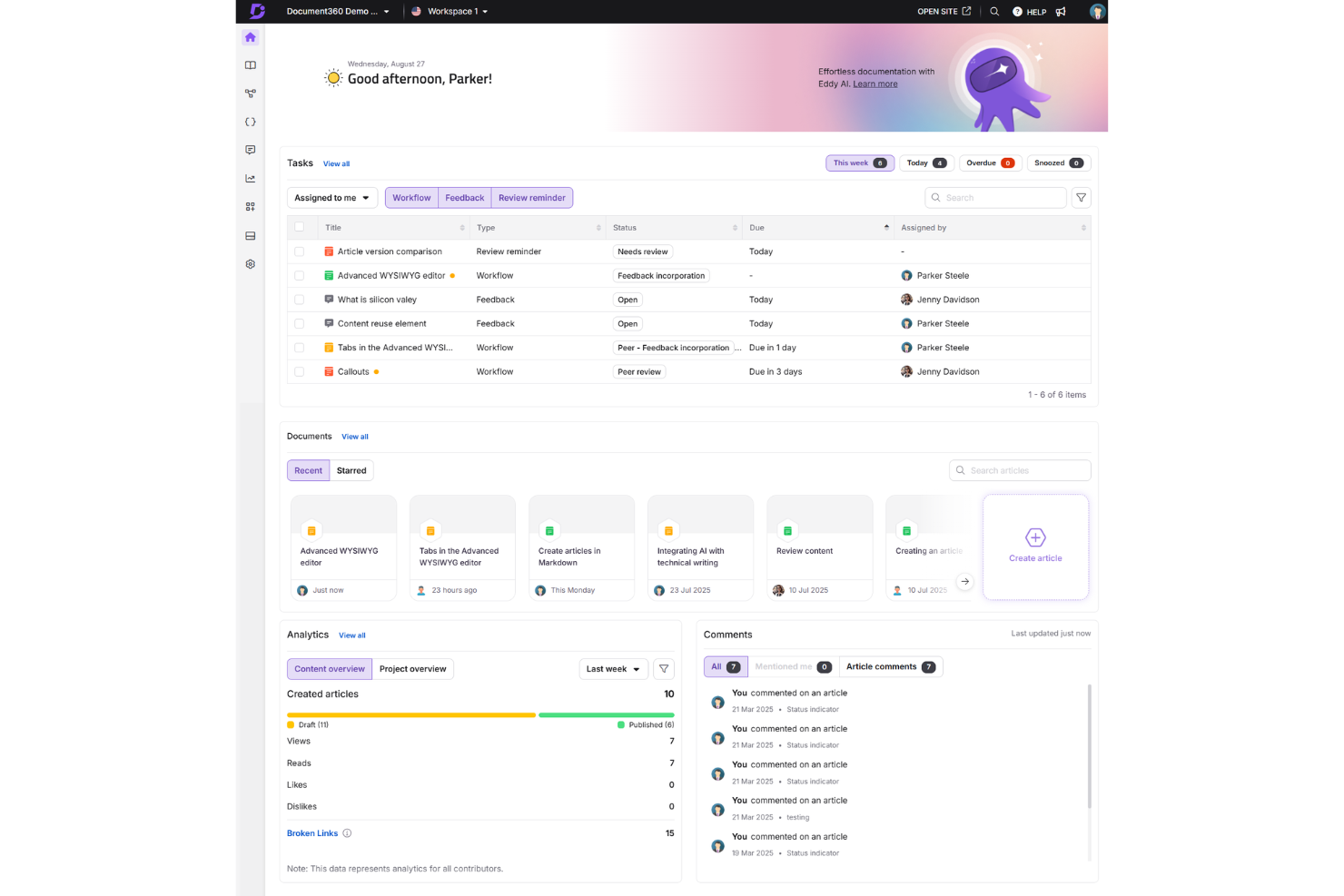Click the profile avatar in the top right

[x=1096, y=11]
